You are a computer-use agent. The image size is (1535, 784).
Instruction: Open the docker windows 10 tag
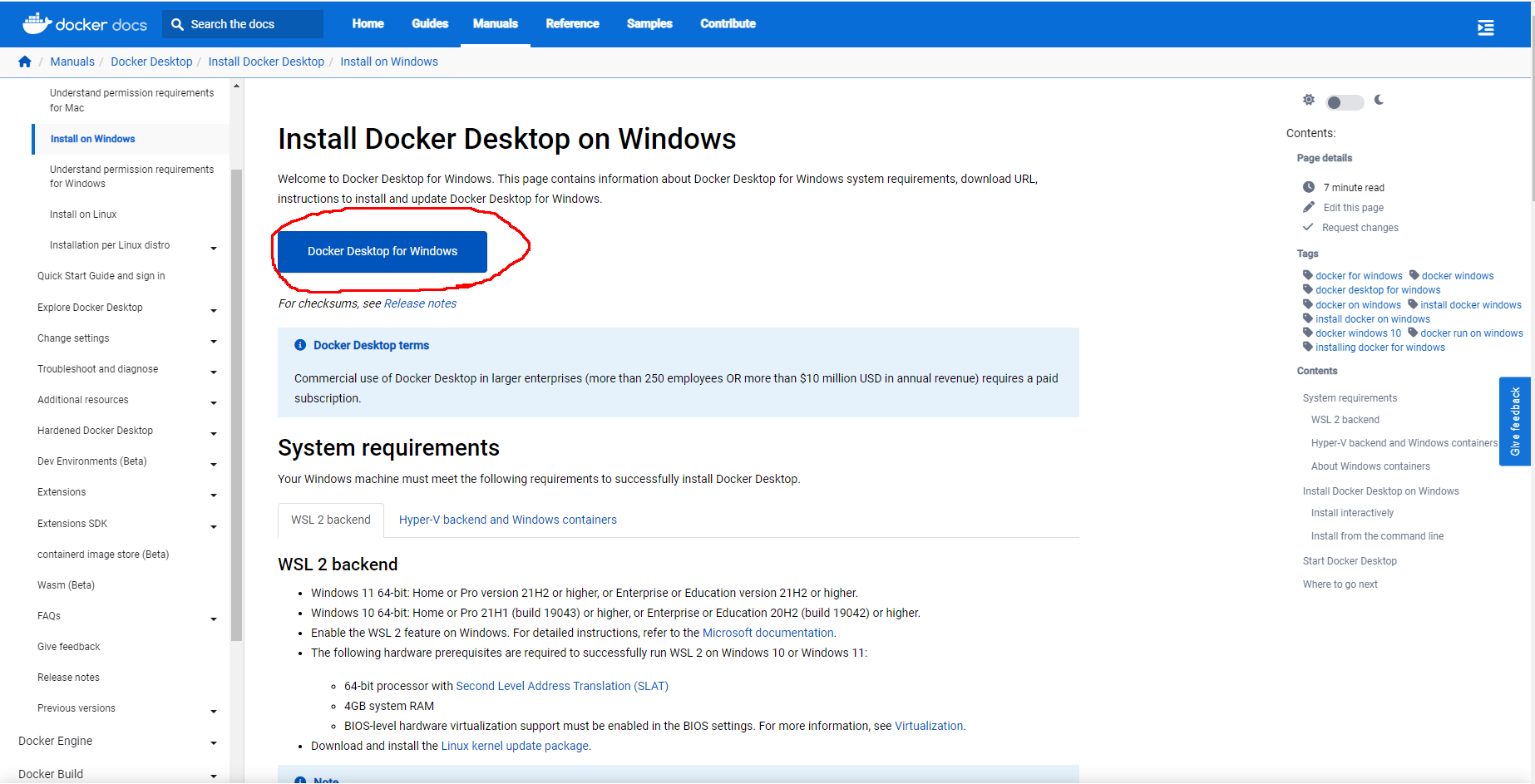coord(1358,333)
